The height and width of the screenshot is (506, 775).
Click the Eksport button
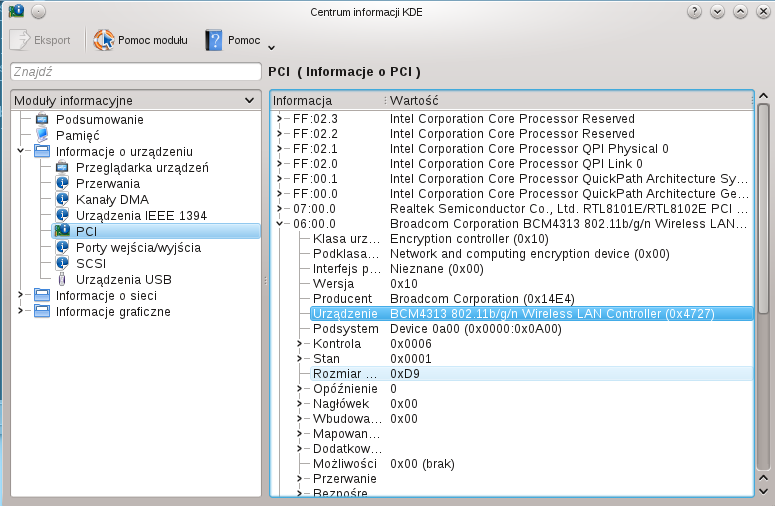point(42,40)
